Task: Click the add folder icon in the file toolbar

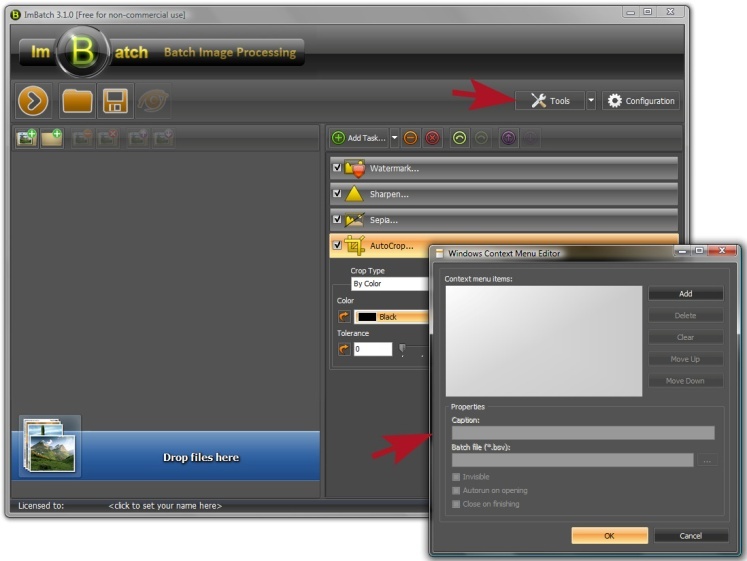Action: pos(51,138)
